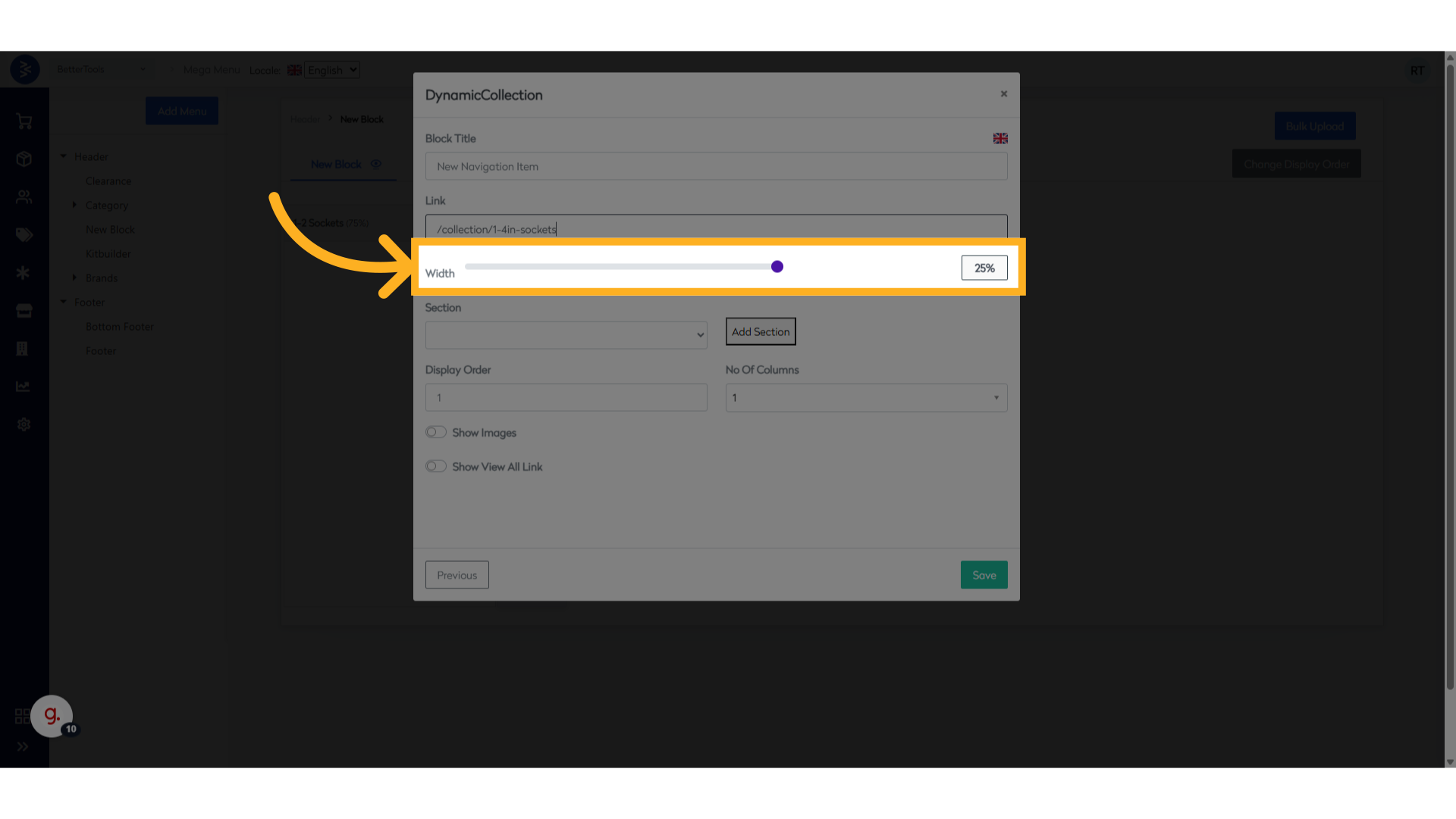The height and width of the screenshot is (819, 1456).
Task: Click the analytics chart sidebar icon
Action: coord(24,387)
